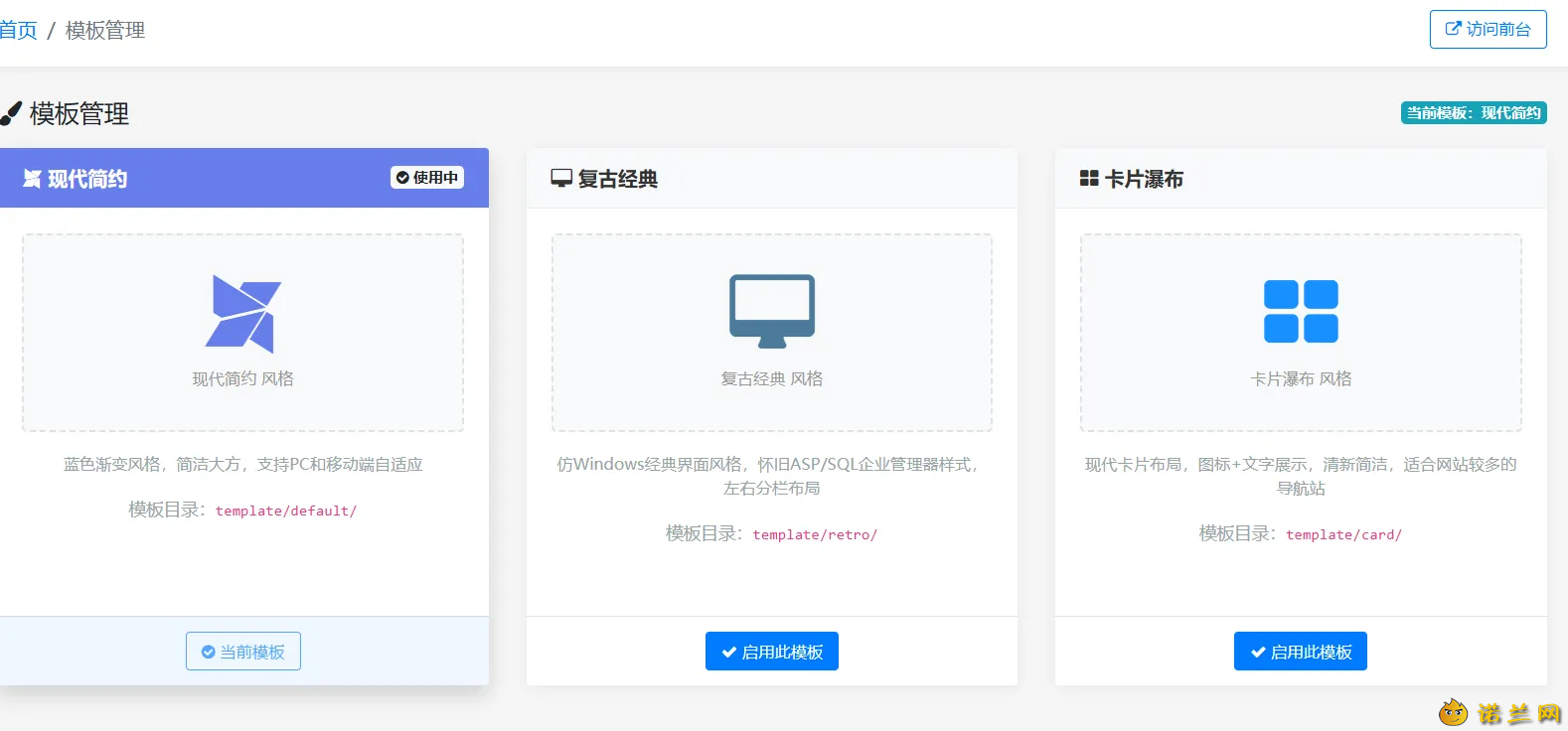
Task: Click the 现代简约 card title
Action: point(87,179)
